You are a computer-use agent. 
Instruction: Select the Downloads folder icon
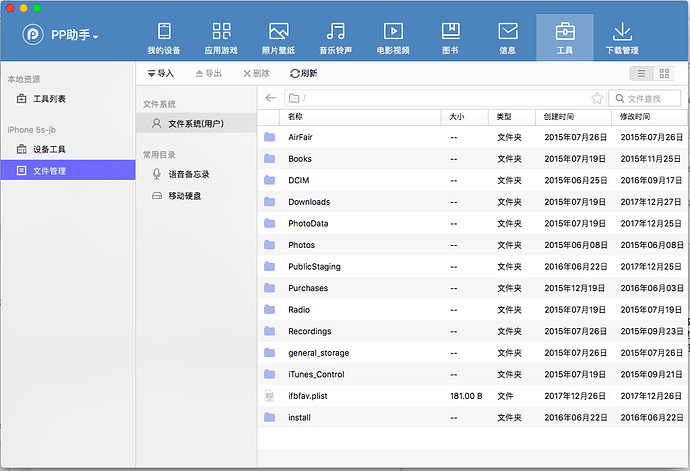[270, 202]
